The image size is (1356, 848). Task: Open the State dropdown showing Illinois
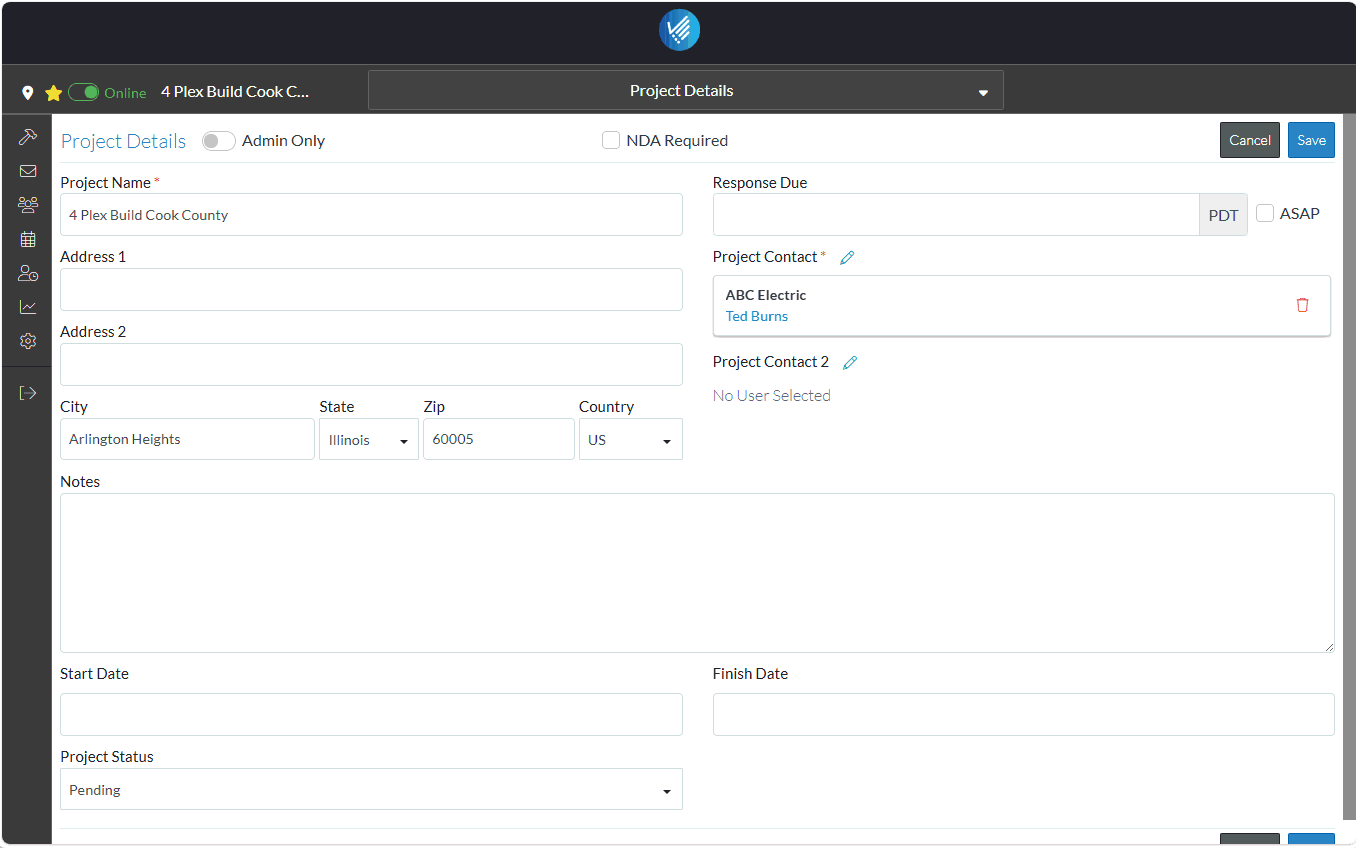click(x=369, y=440)
